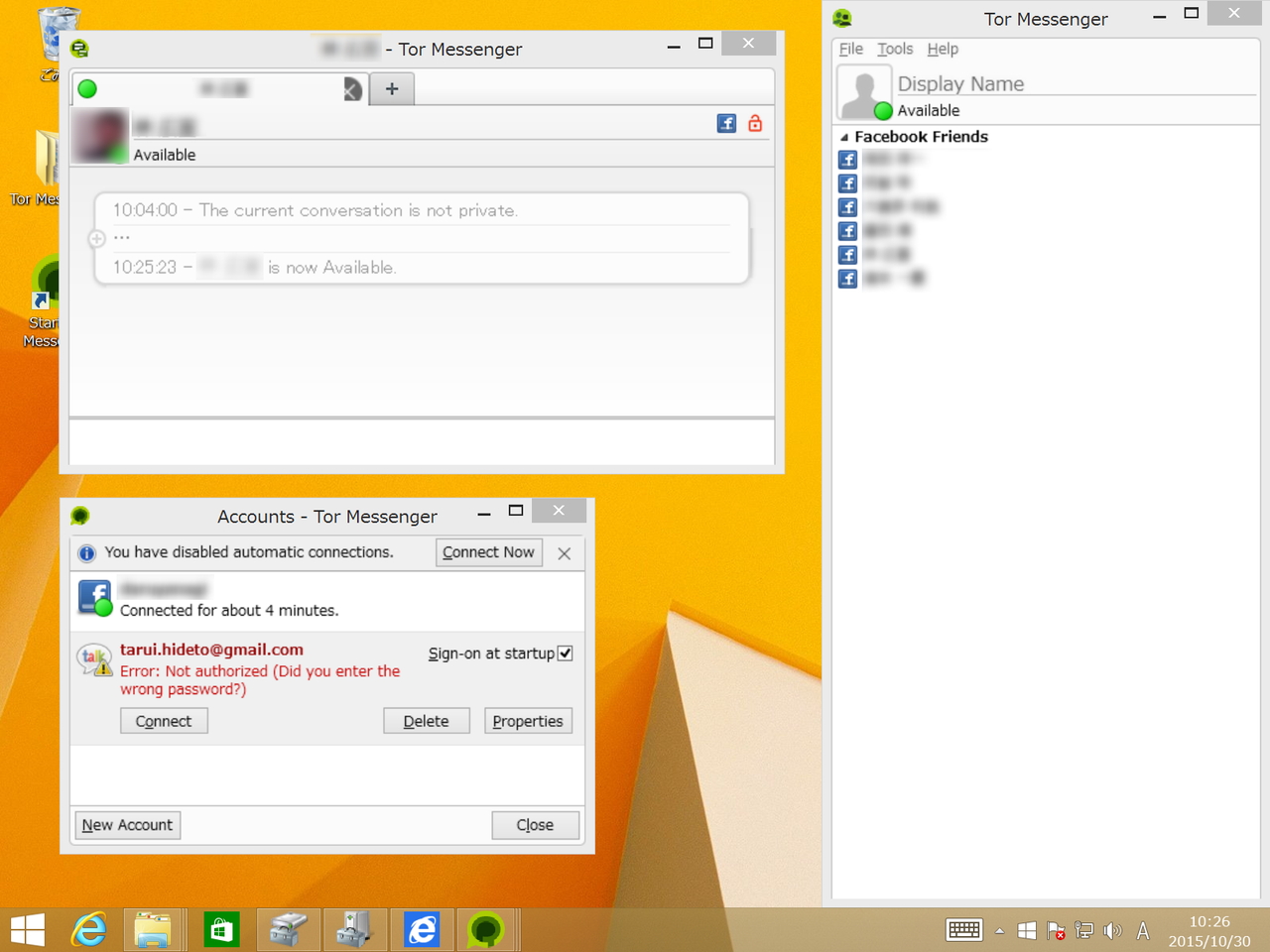Expand the hidden messages ellipsis in the conversation
The height and width of the screenshot is (952, 1270).
tap(121, 237)
